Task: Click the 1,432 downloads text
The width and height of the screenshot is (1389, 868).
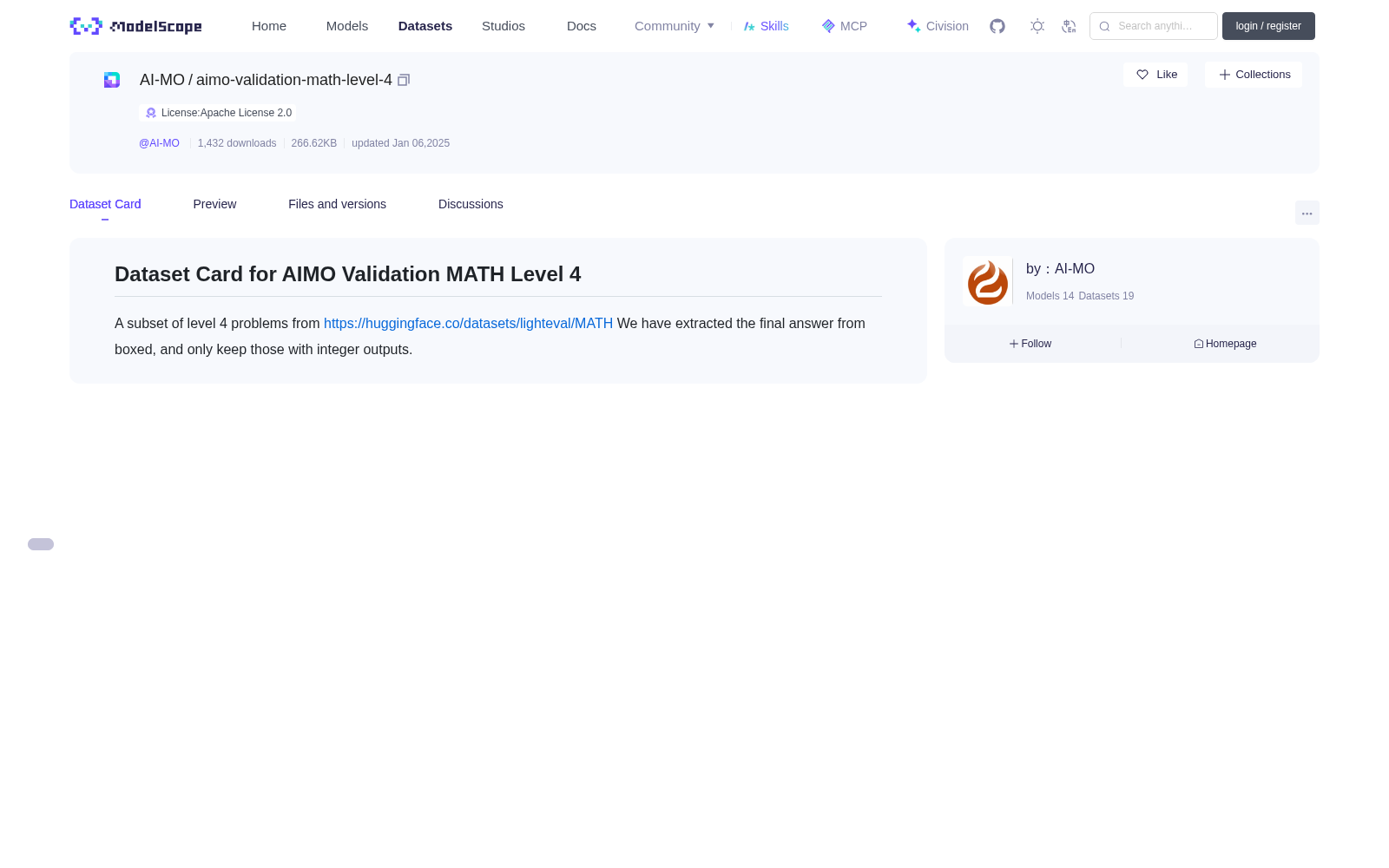Action: 237,143
